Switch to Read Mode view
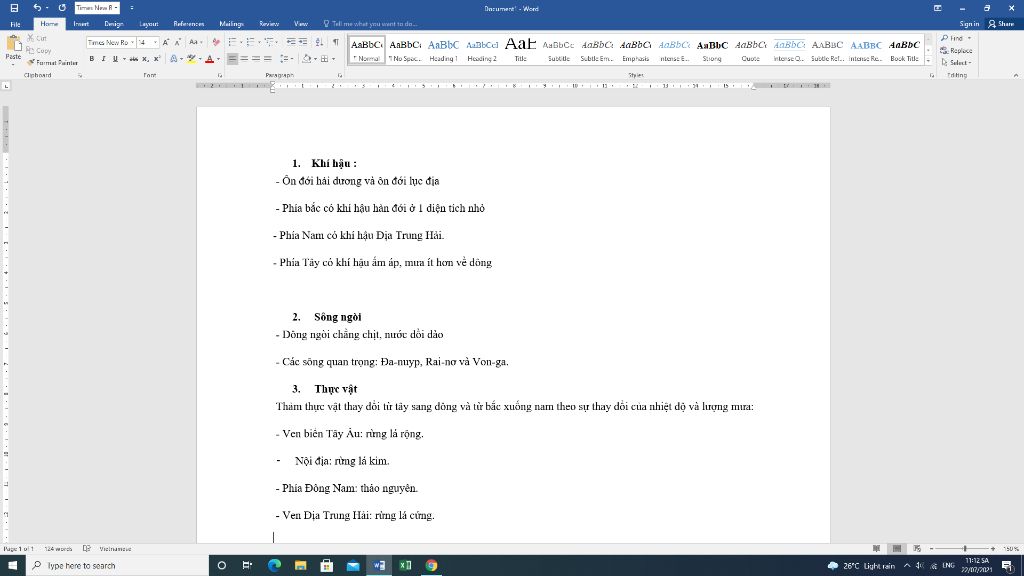Viewport: 1024px width, 576px height. pos(876,549)
